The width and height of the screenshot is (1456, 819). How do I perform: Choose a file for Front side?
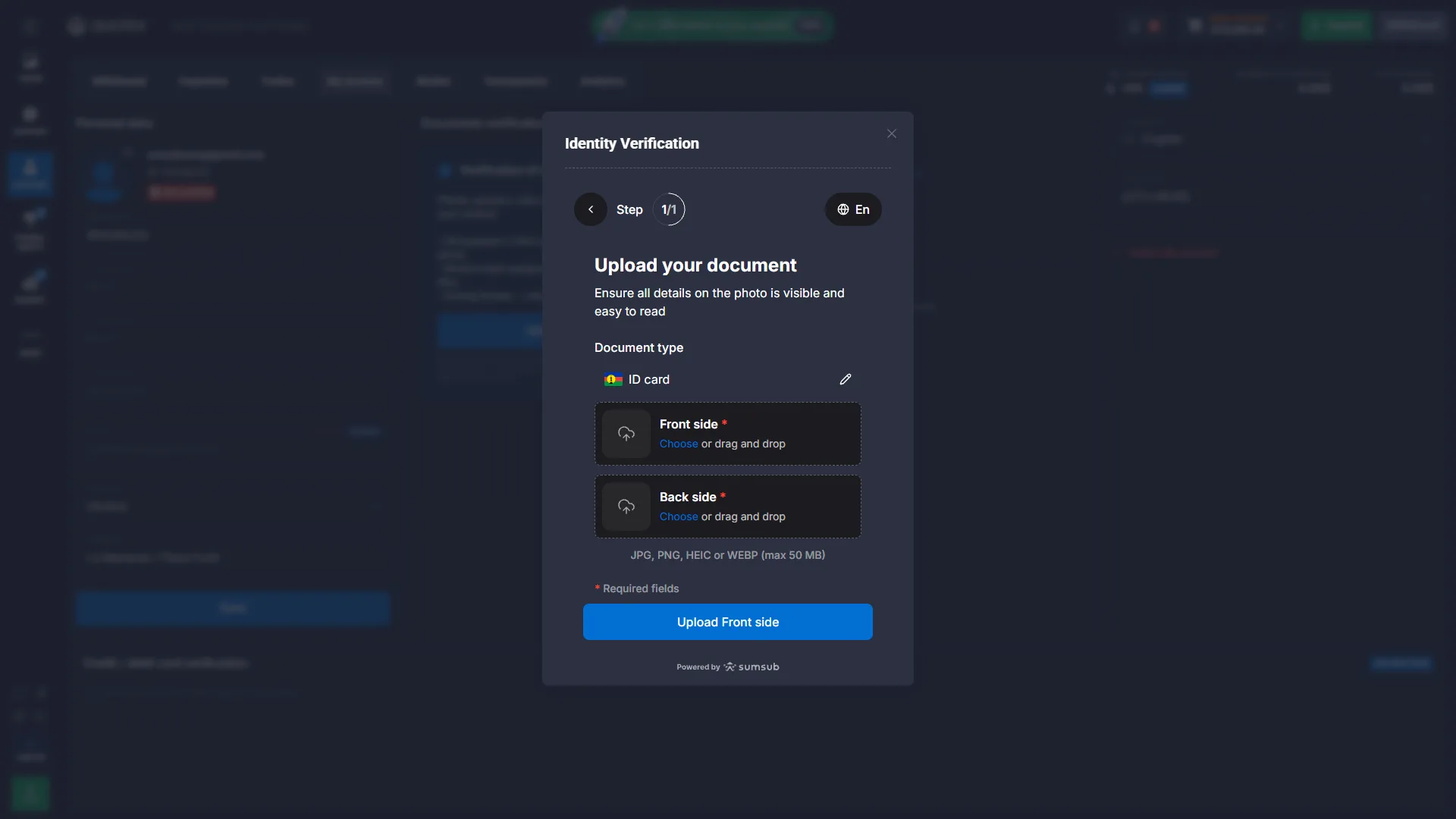679,444
